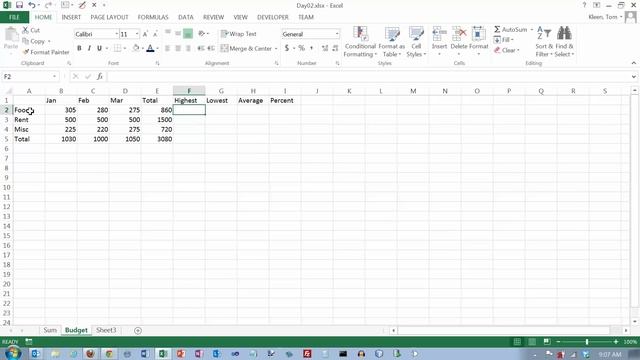This screenshot has height=360, width=640.
Task: Click the Delete cells icon
Action: click(459, 34)
